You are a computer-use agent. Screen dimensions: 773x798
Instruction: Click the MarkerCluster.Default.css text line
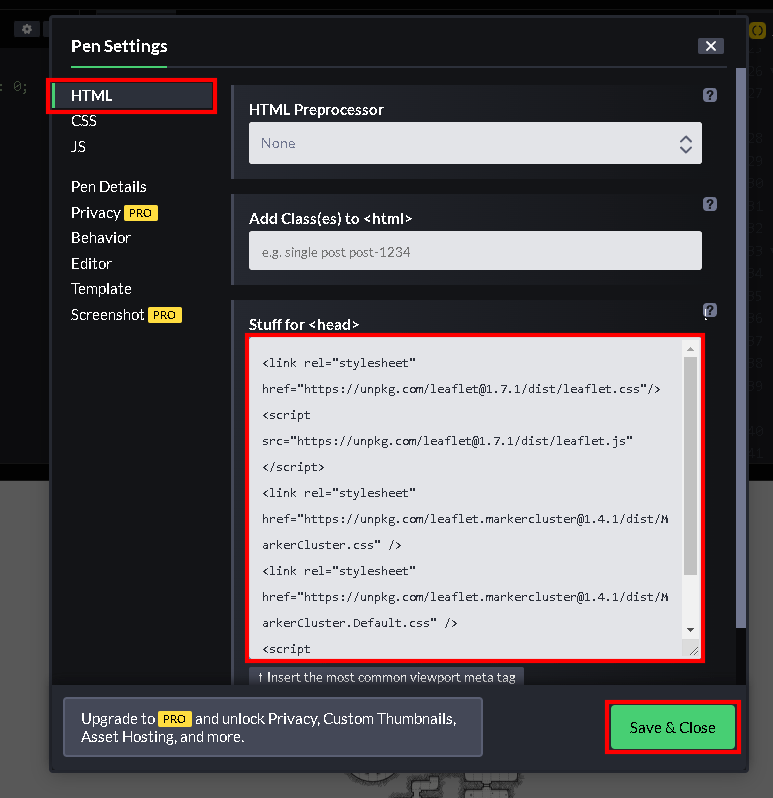click(359, 623)
